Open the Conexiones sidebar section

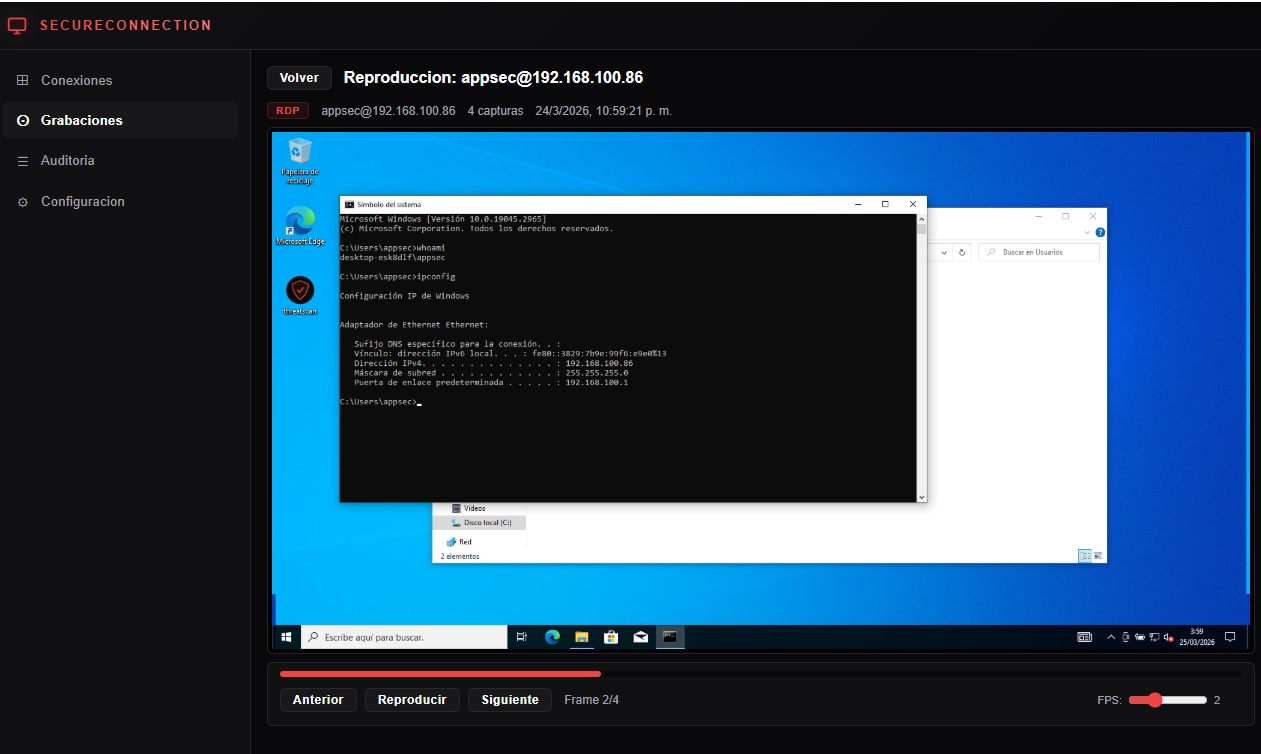pyautogui.click(x=120, y=80)
